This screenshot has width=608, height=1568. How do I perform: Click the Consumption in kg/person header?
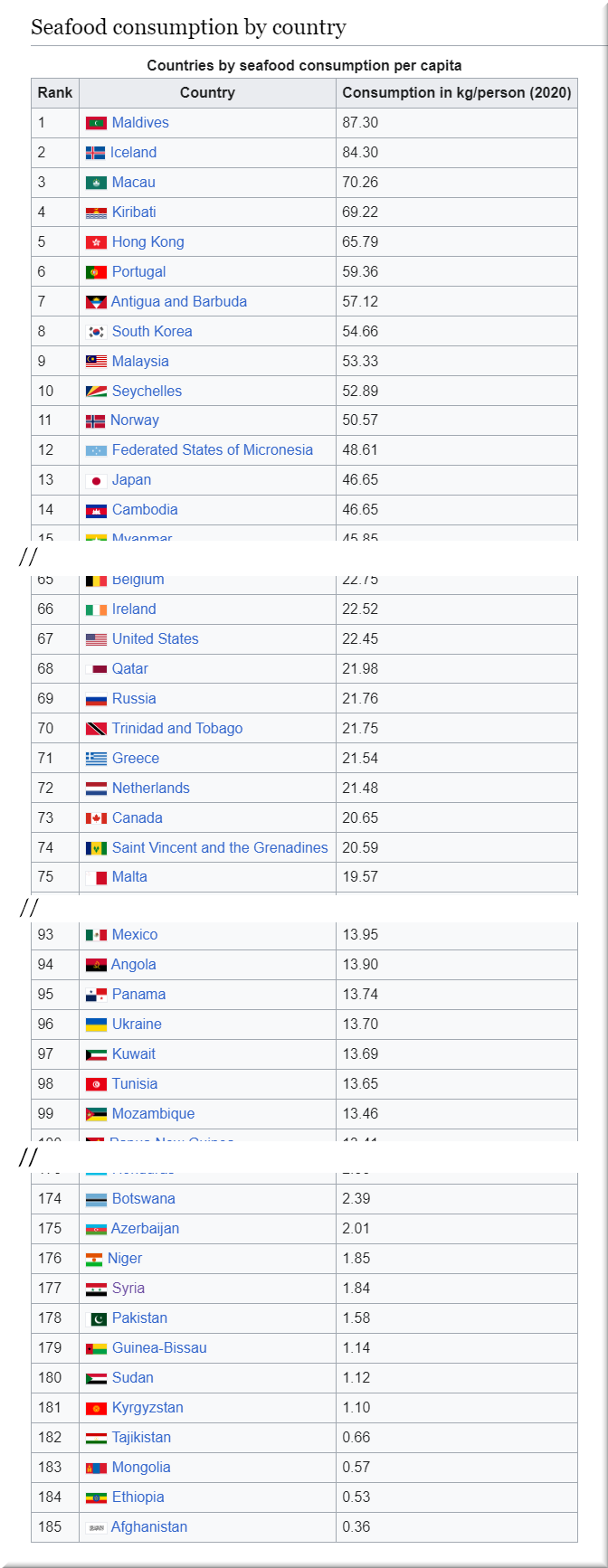457,93
